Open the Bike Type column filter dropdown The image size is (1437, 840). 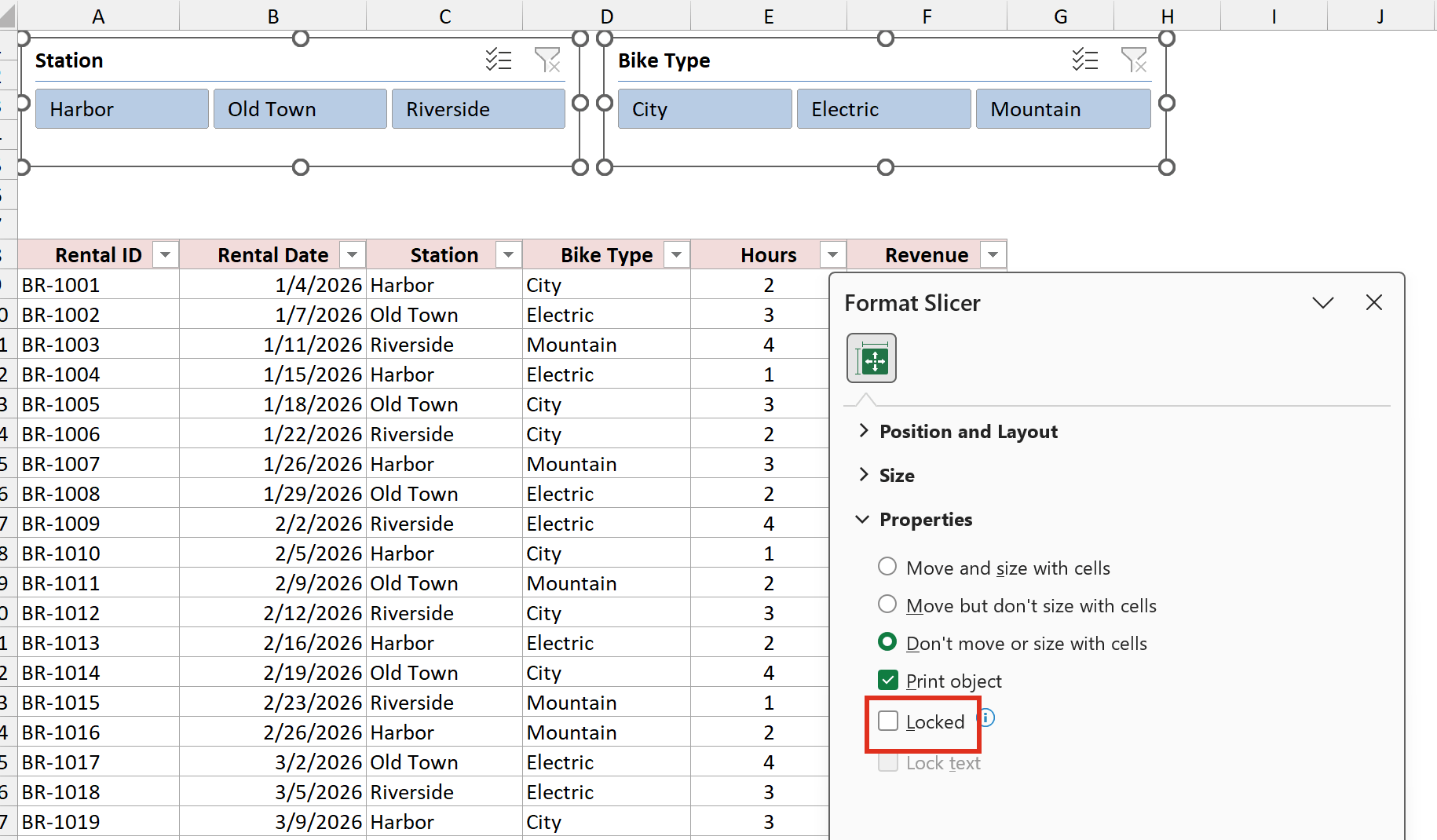pyautogui.click(x=676, y=255)
